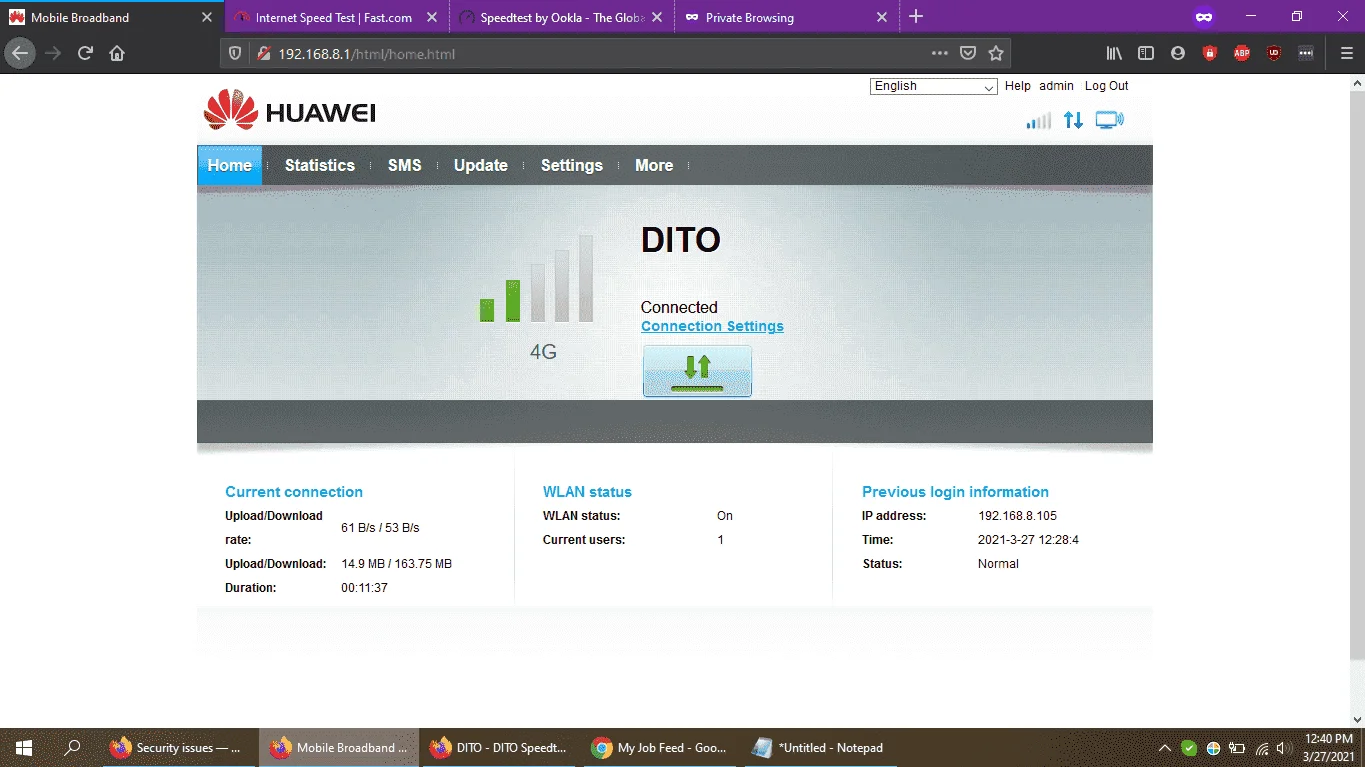Click the green checkmark tray icon
Viewport: 1365px width, 767px height.
click(x=1189, y=748)
